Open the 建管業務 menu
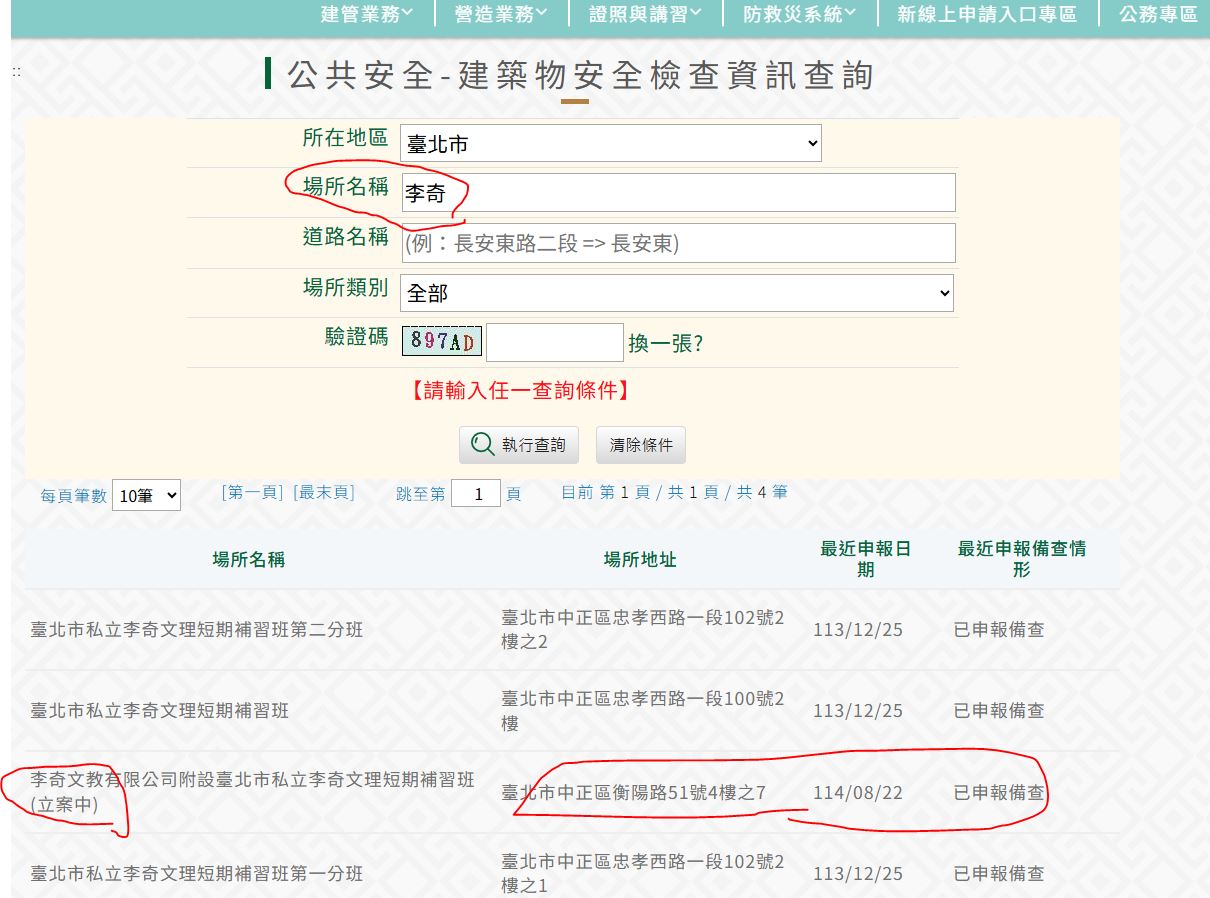Image resolution: width=1210 pixels, height=898 pixels. click(x=366, y=14)
